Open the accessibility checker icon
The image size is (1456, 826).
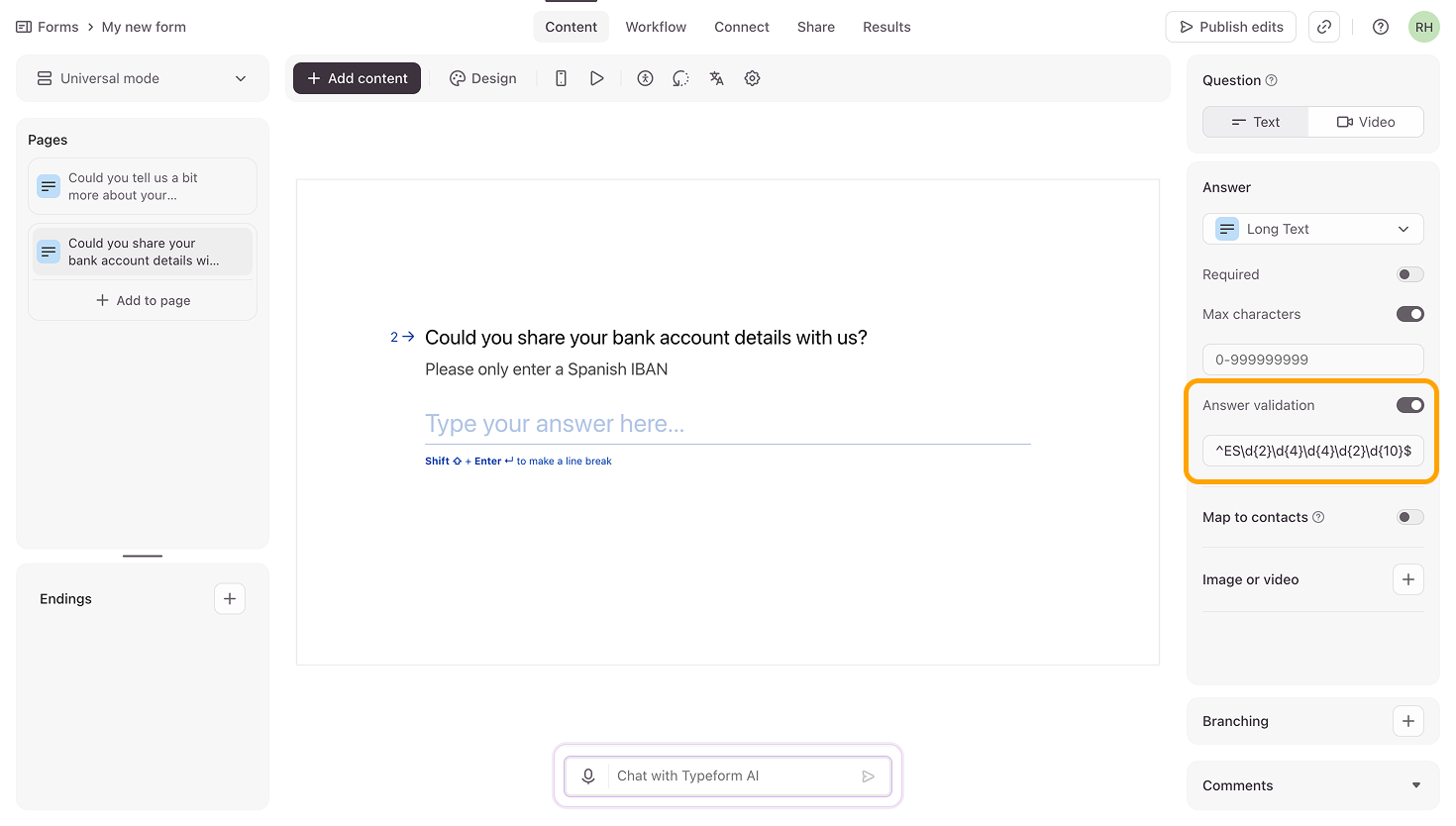tap(645, 78)
